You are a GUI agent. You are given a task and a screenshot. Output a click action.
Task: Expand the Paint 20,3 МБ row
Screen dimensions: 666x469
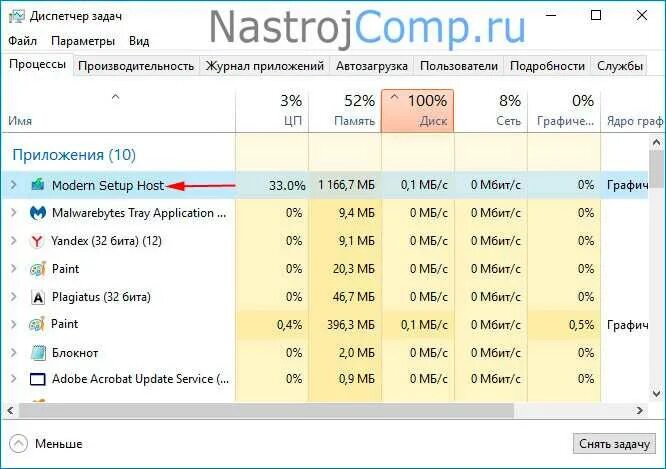point(14,269)
